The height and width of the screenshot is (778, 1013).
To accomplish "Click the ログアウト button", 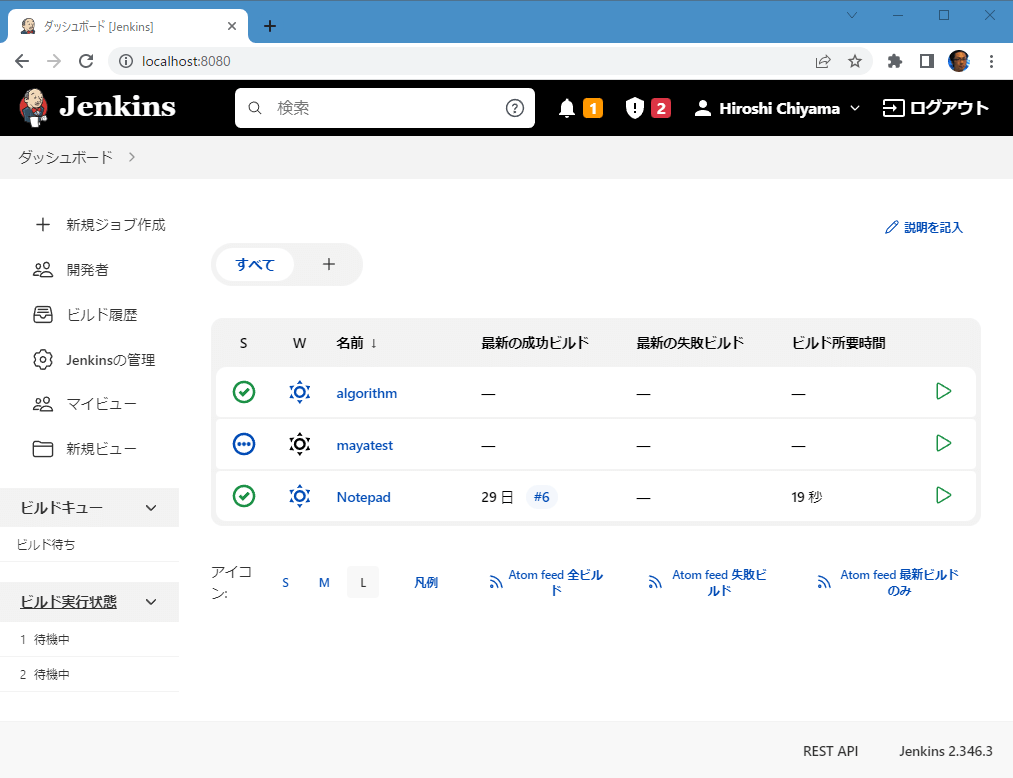I will click(935, 108).
